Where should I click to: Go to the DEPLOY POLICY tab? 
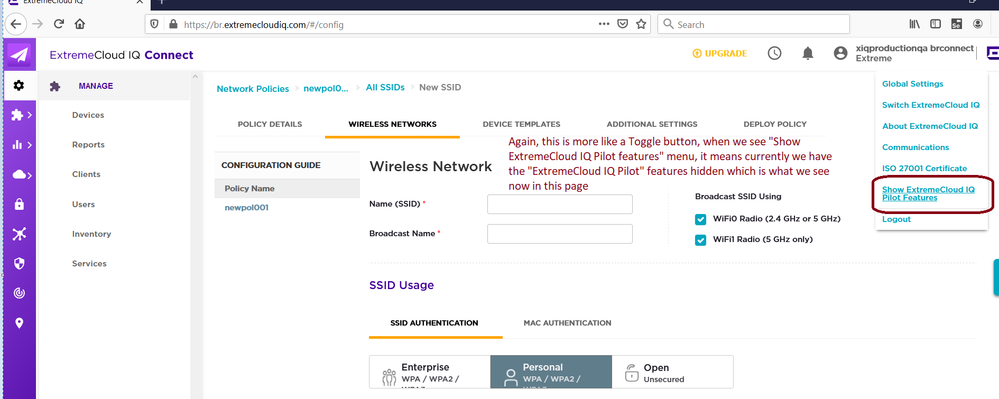[775, 124]
